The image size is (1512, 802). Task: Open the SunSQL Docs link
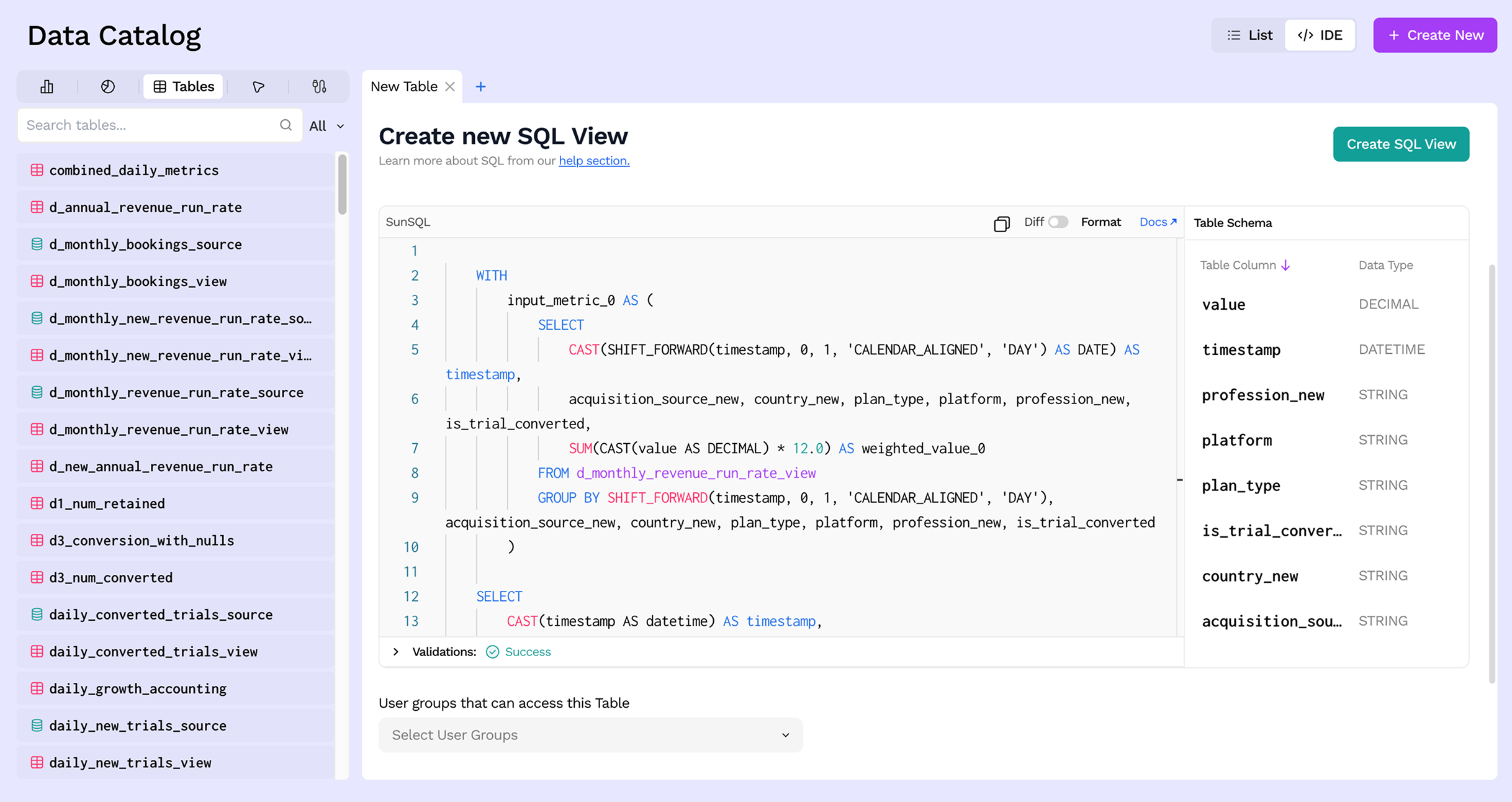1156,222
